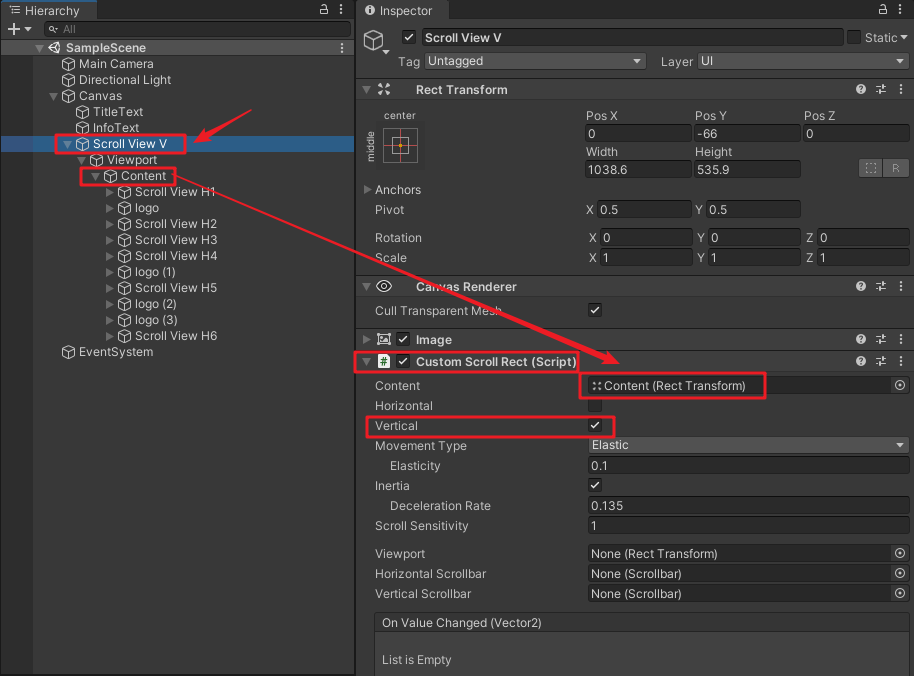
Task: Click the Rect Transform help icon
Action: (x=860, y=89)
